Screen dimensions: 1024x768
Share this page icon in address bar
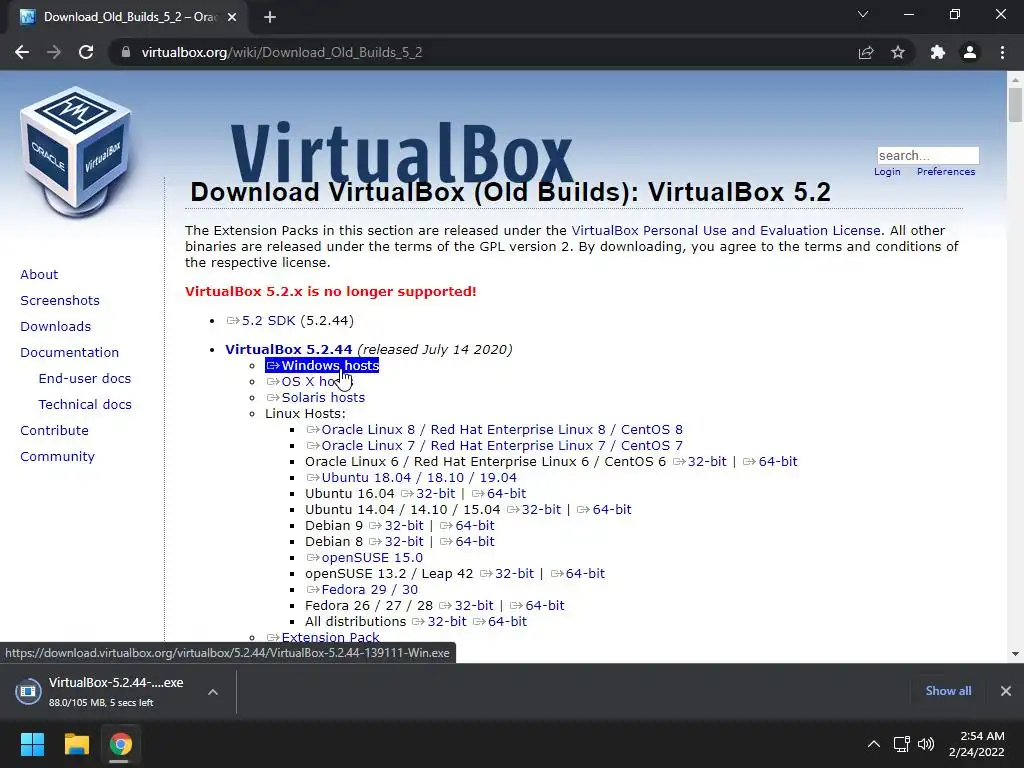click(866, 52)
